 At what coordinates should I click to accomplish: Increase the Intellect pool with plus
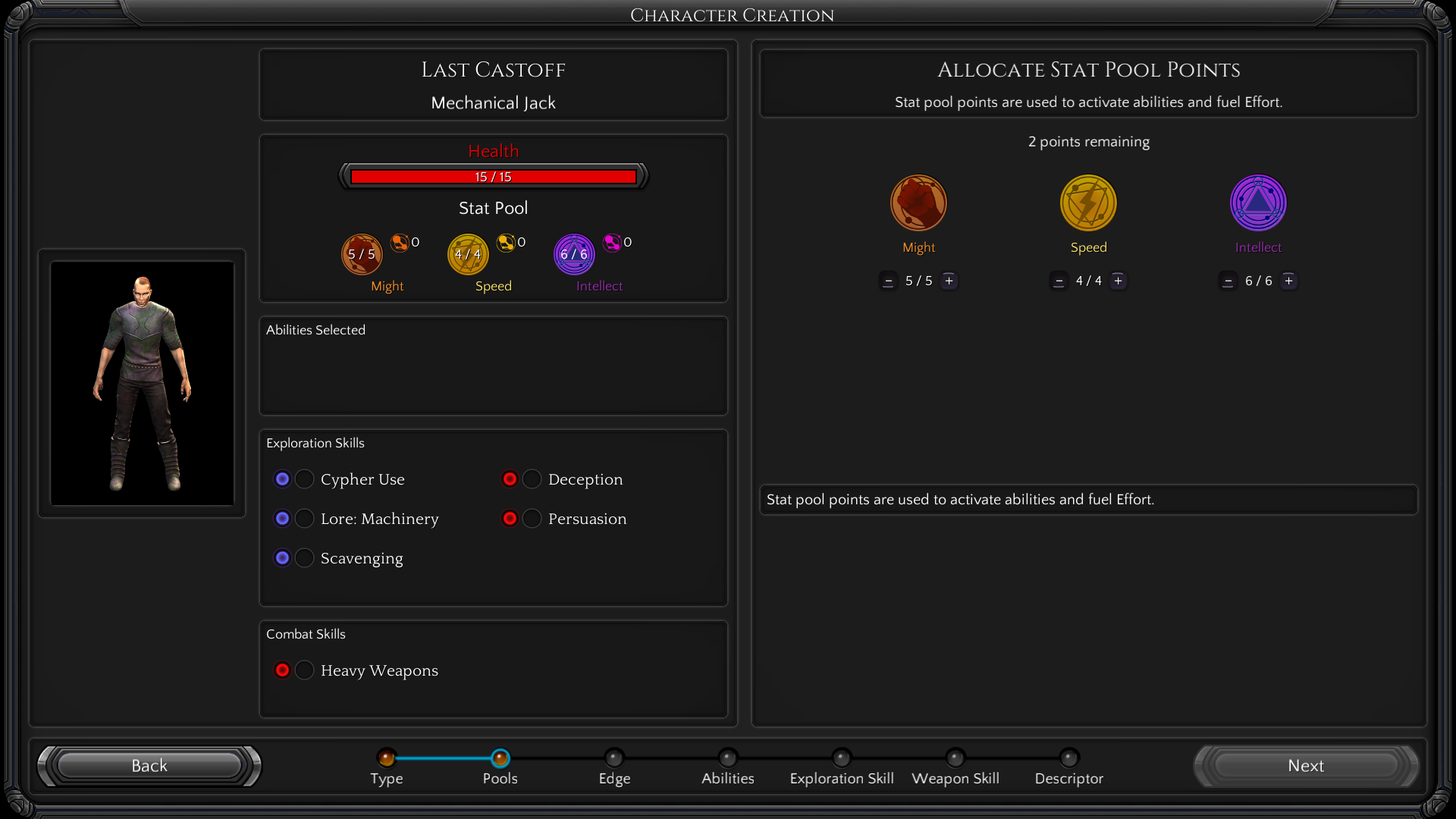[x=1288, y=281]
